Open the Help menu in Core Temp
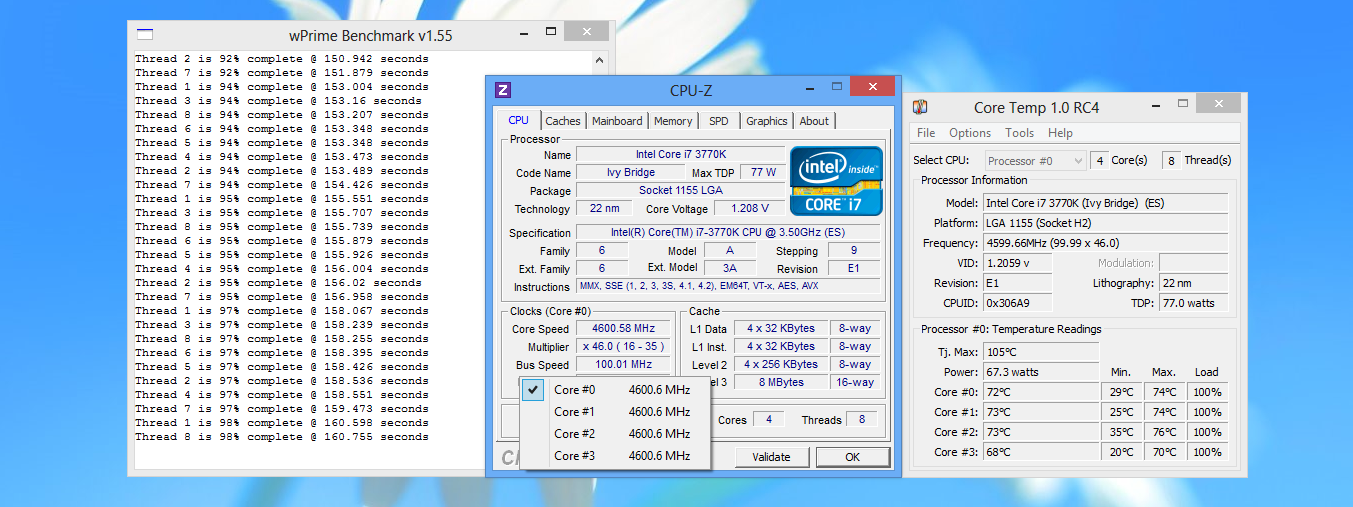The width and height of the screenshot is (1353, 507). coord(1060,133)
